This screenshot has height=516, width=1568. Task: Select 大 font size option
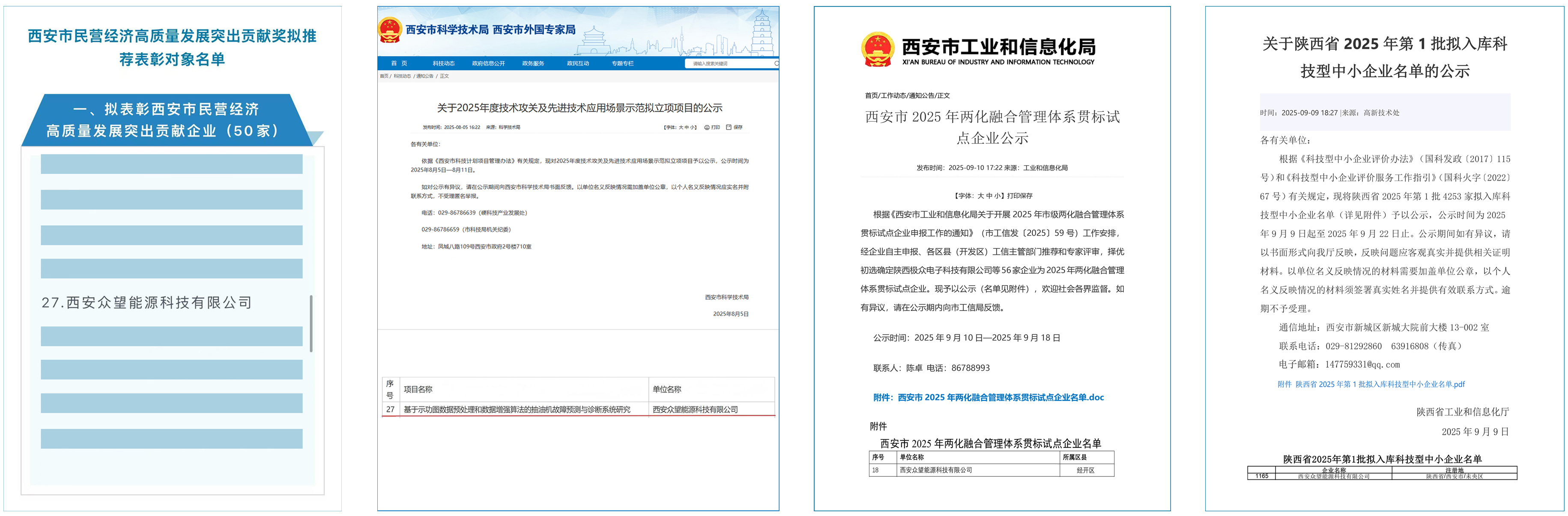(x=681, y=127)
